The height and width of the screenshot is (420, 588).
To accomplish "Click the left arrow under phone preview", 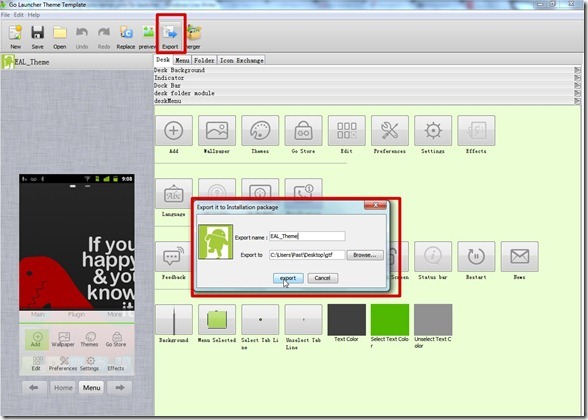I will click(x=34, y=388).
